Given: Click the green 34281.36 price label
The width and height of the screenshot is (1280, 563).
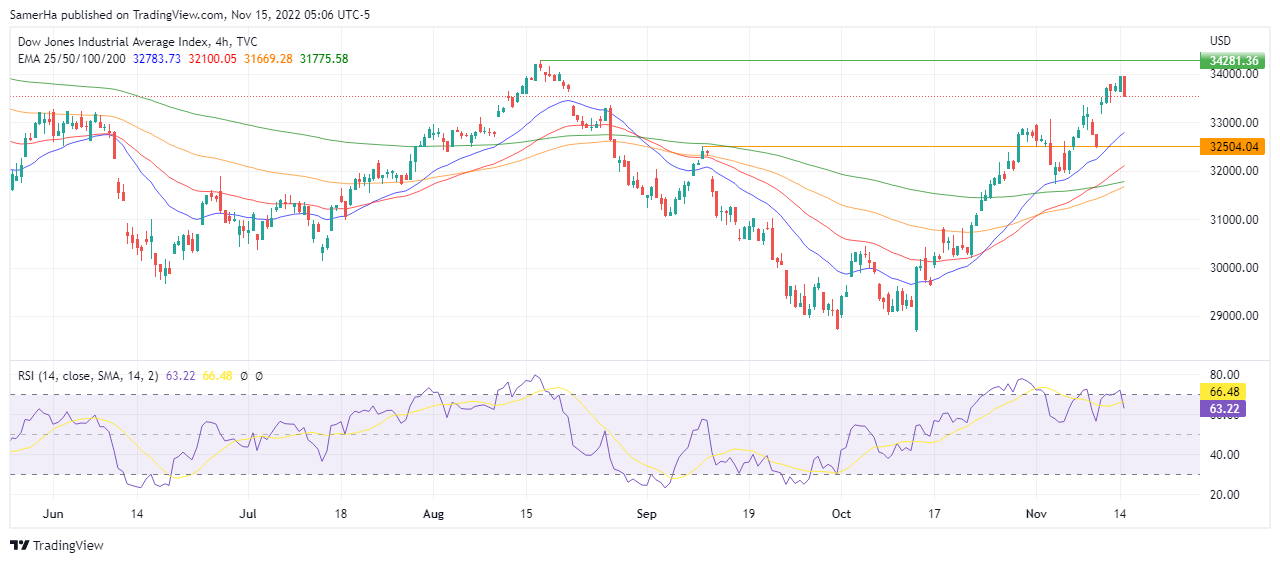Looking at the screenshot, I should coord(1235,61).
